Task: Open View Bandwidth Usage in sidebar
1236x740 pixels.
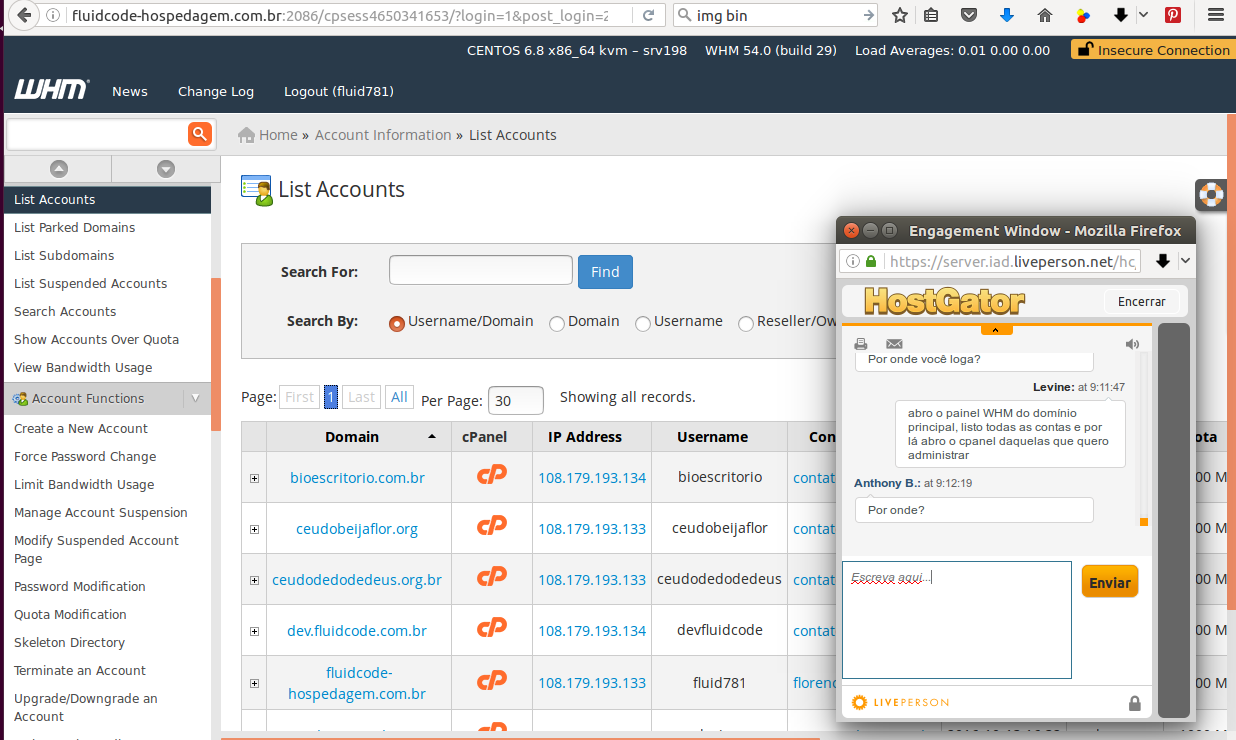Action: pos(83,367)
